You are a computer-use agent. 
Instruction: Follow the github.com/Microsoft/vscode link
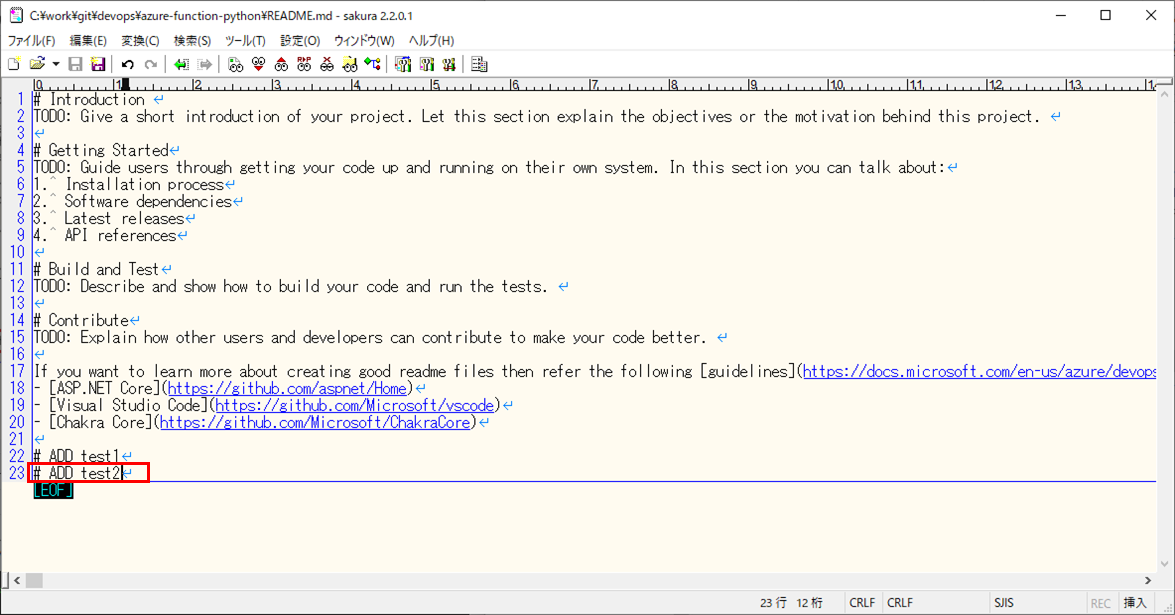[354, 405]
